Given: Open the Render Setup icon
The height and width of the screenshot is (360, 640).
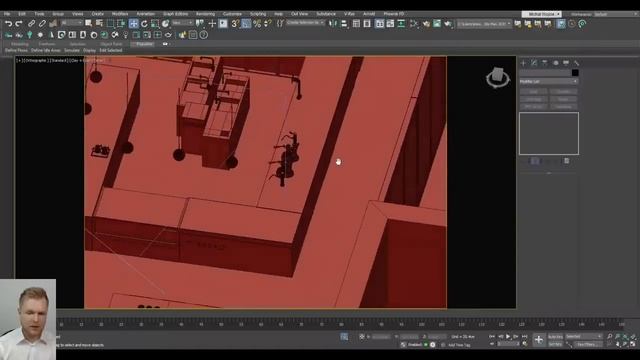Looking at the screenshot, I should (427, 24).
